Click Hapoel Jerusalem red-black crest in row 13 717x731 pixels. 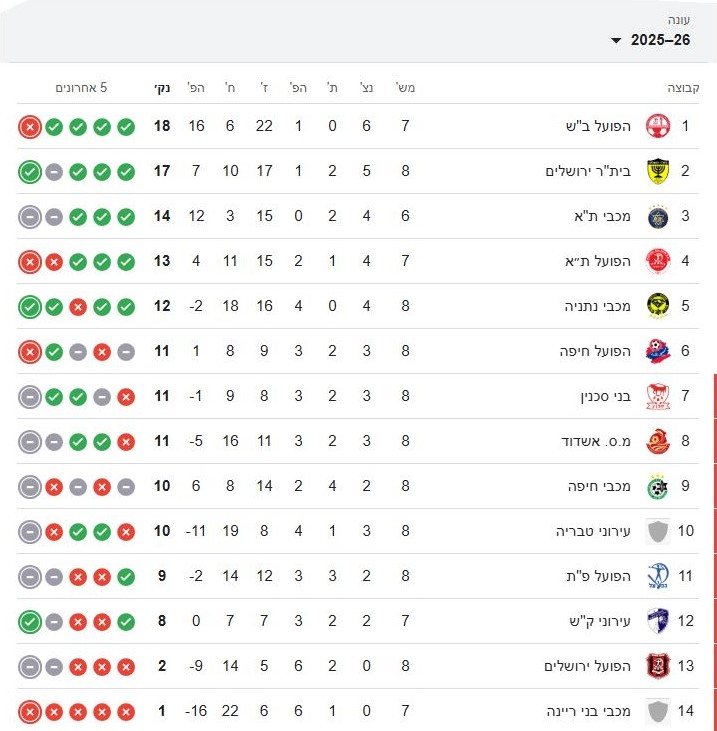tap(657, 666)
